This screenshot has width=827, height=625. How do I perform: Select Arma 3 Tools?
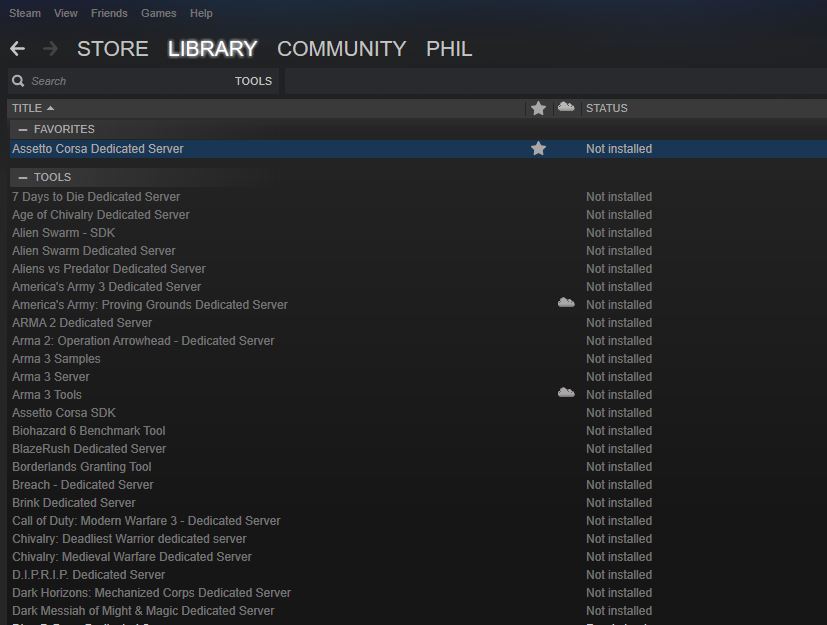47,395
